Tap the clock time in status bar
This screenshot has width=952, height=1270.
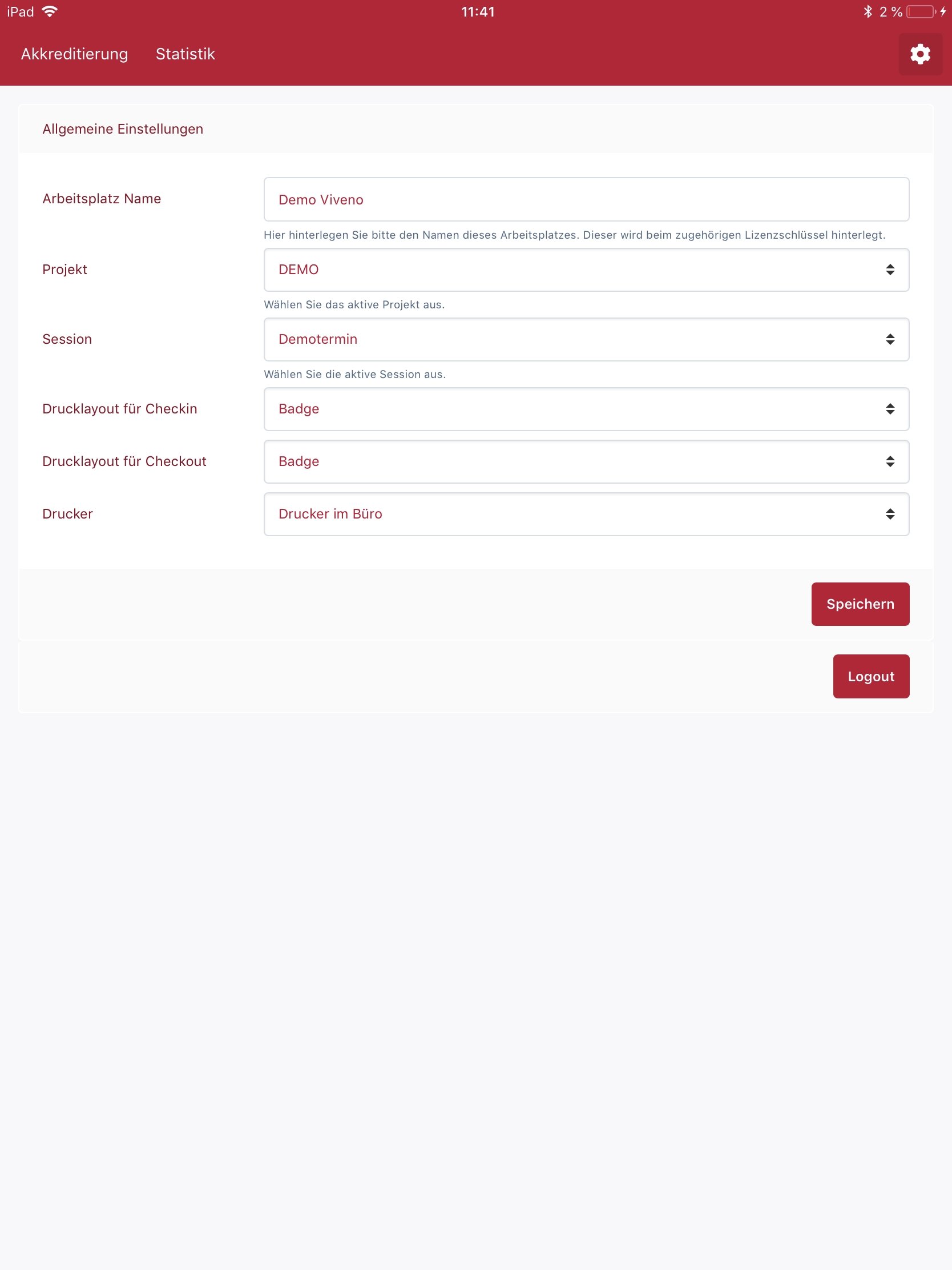478,11
